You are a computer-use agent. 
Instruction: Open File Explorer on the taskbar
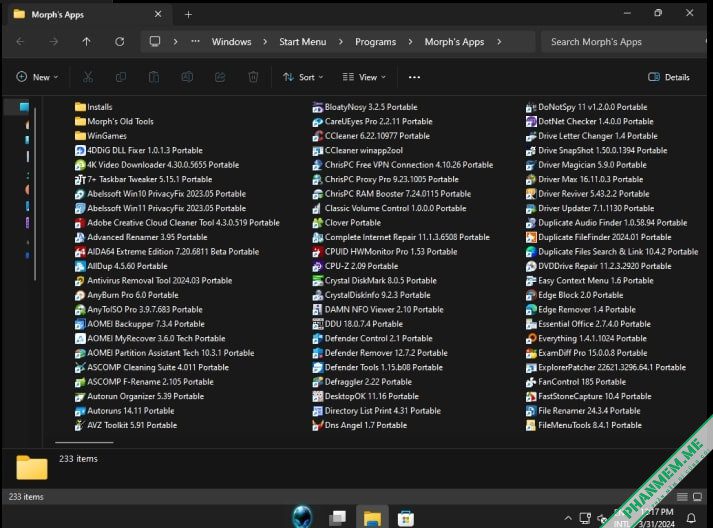(x=372, y=518)
